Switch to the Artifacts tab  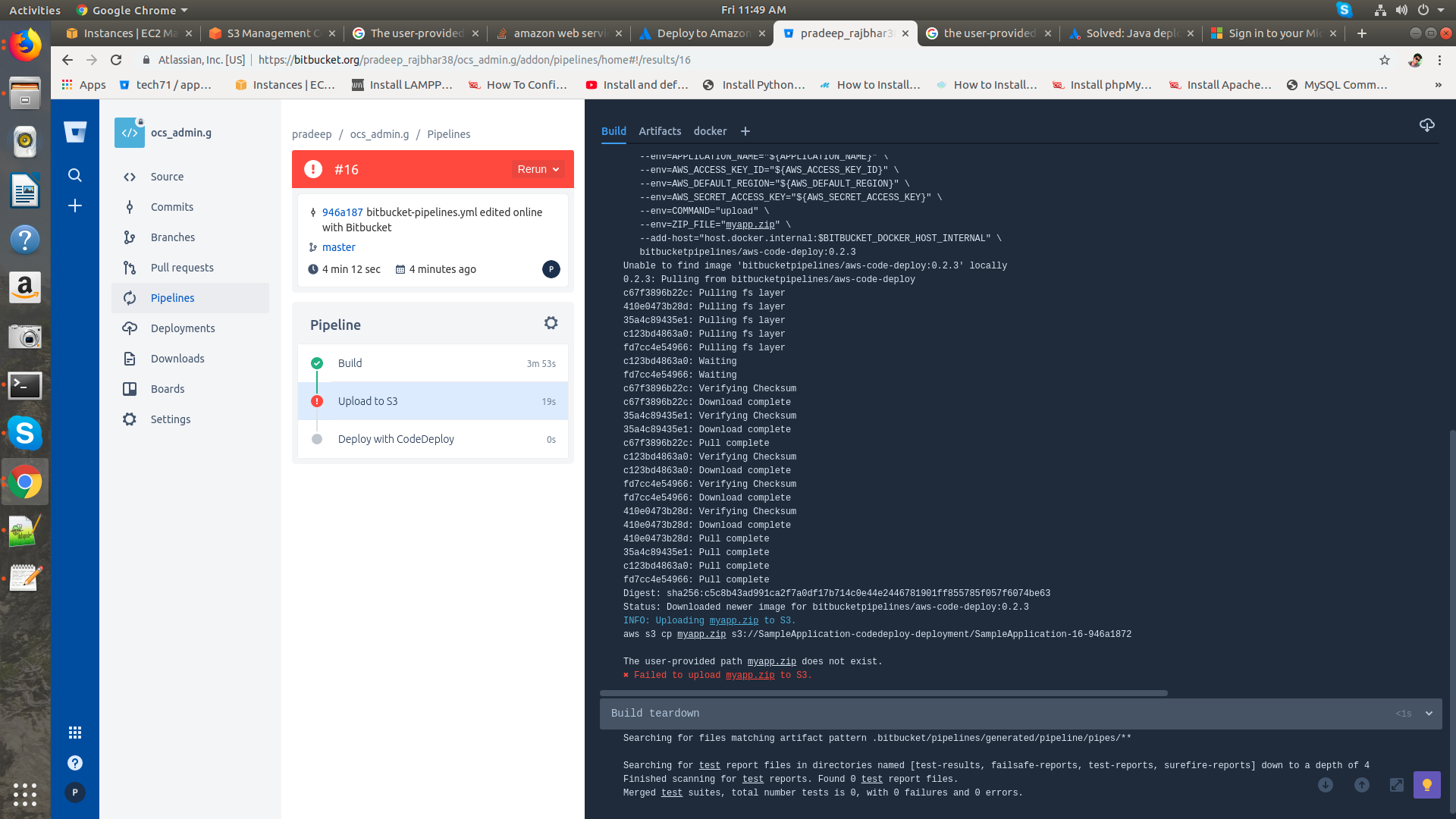tap(660, 131)
